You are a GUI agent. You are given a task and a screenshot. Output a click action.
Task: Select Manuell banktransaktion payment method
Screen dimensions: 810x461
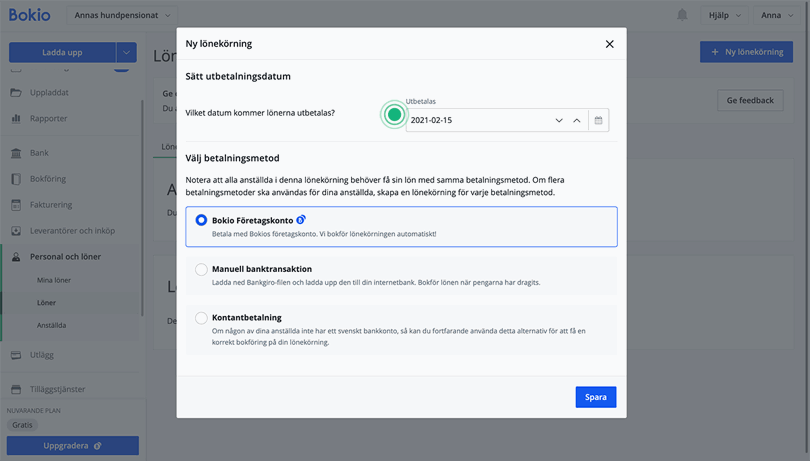(x=401, y=275)
